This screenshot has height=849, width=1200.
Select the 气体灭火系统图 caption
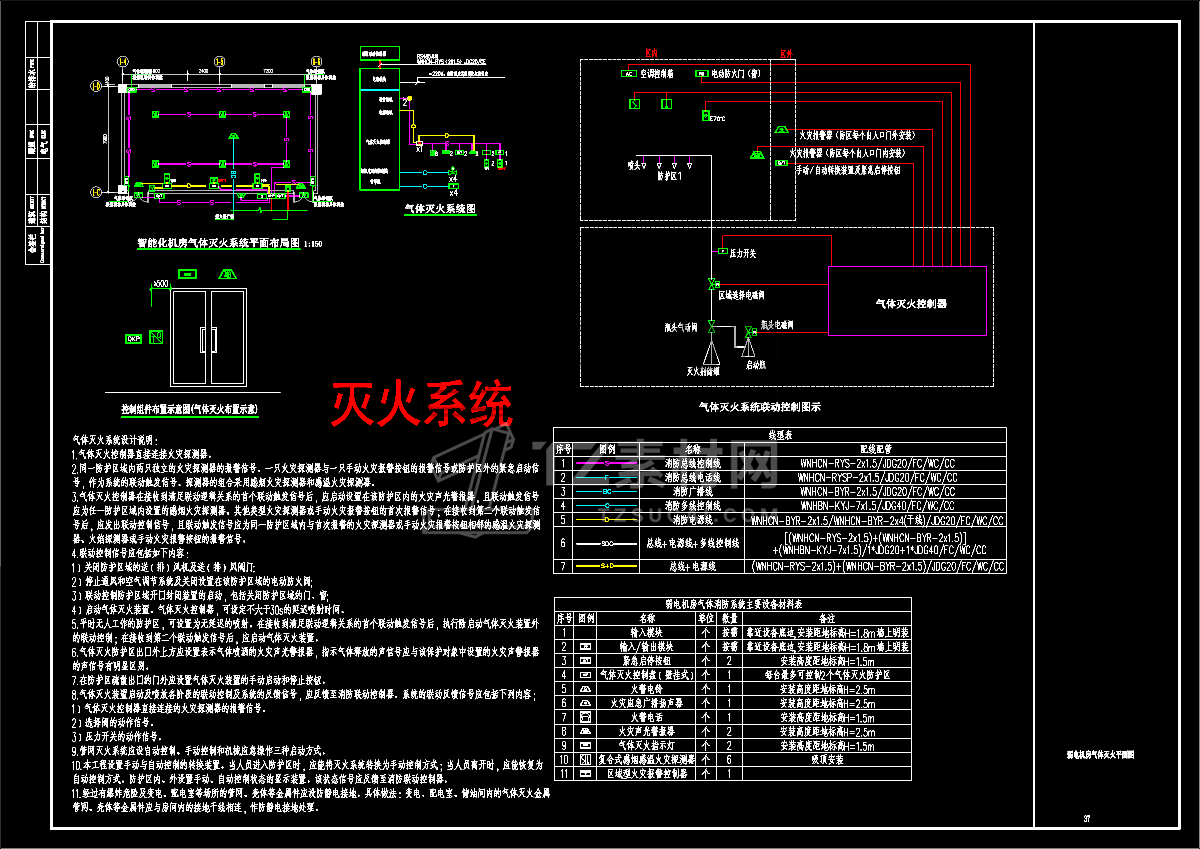(x=440, y=210)
